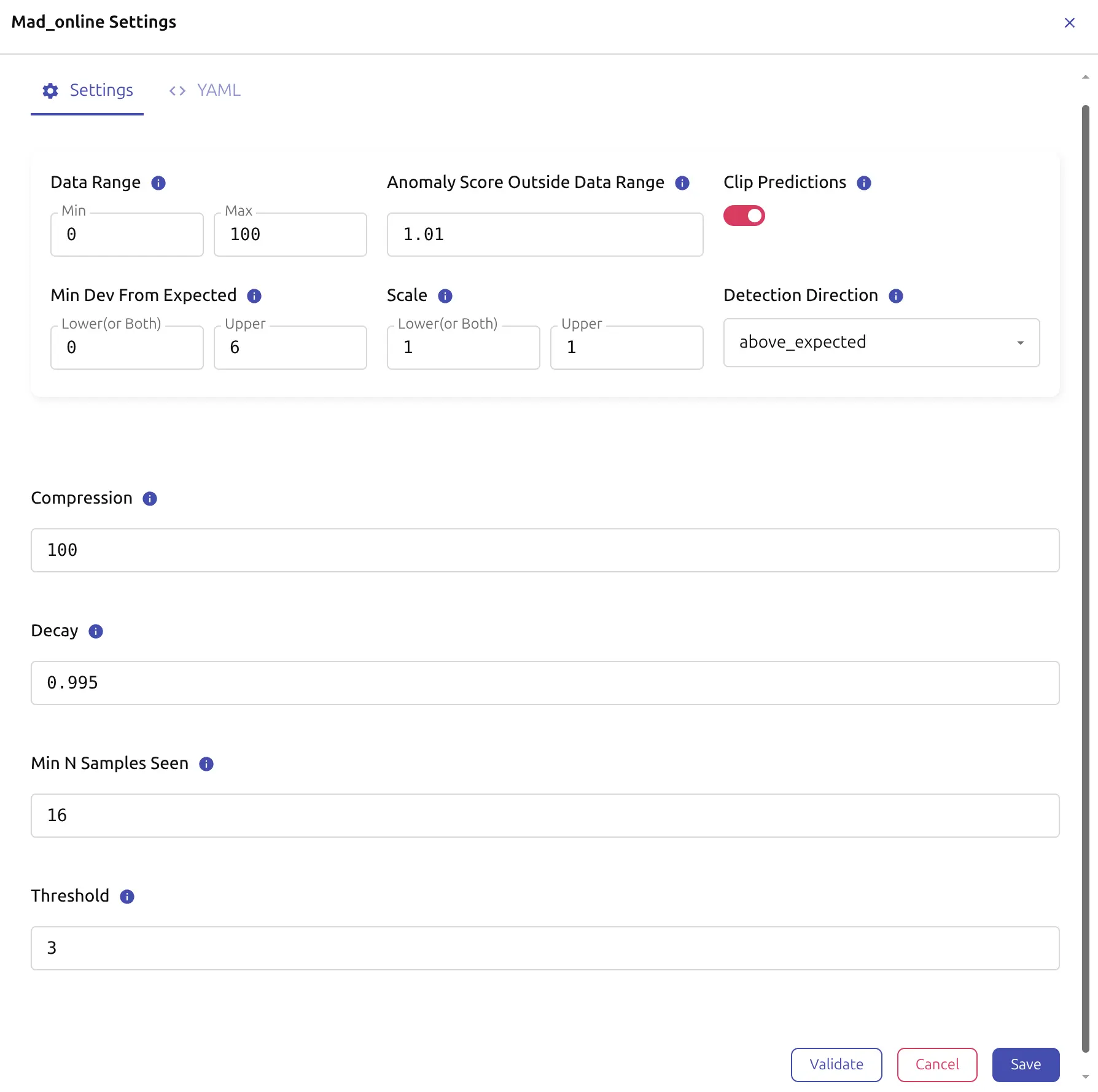Screen dimensions: 1098x1092
Task: Click info icon next to Min Dev From Expected
Action: (x=254, y=296)
